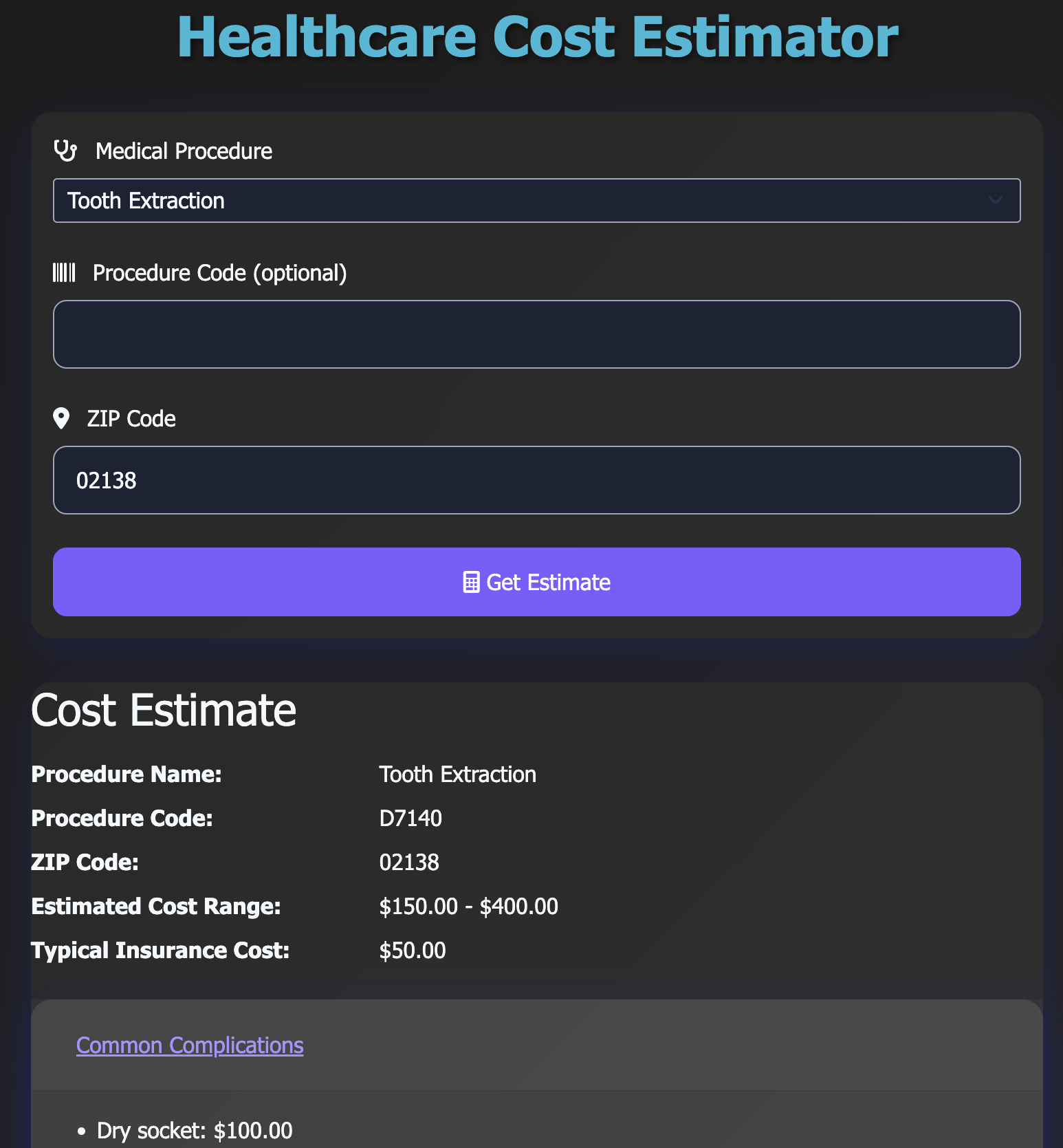
Task: Focus the Procedure Code optional input field
Action: point(536,334)
